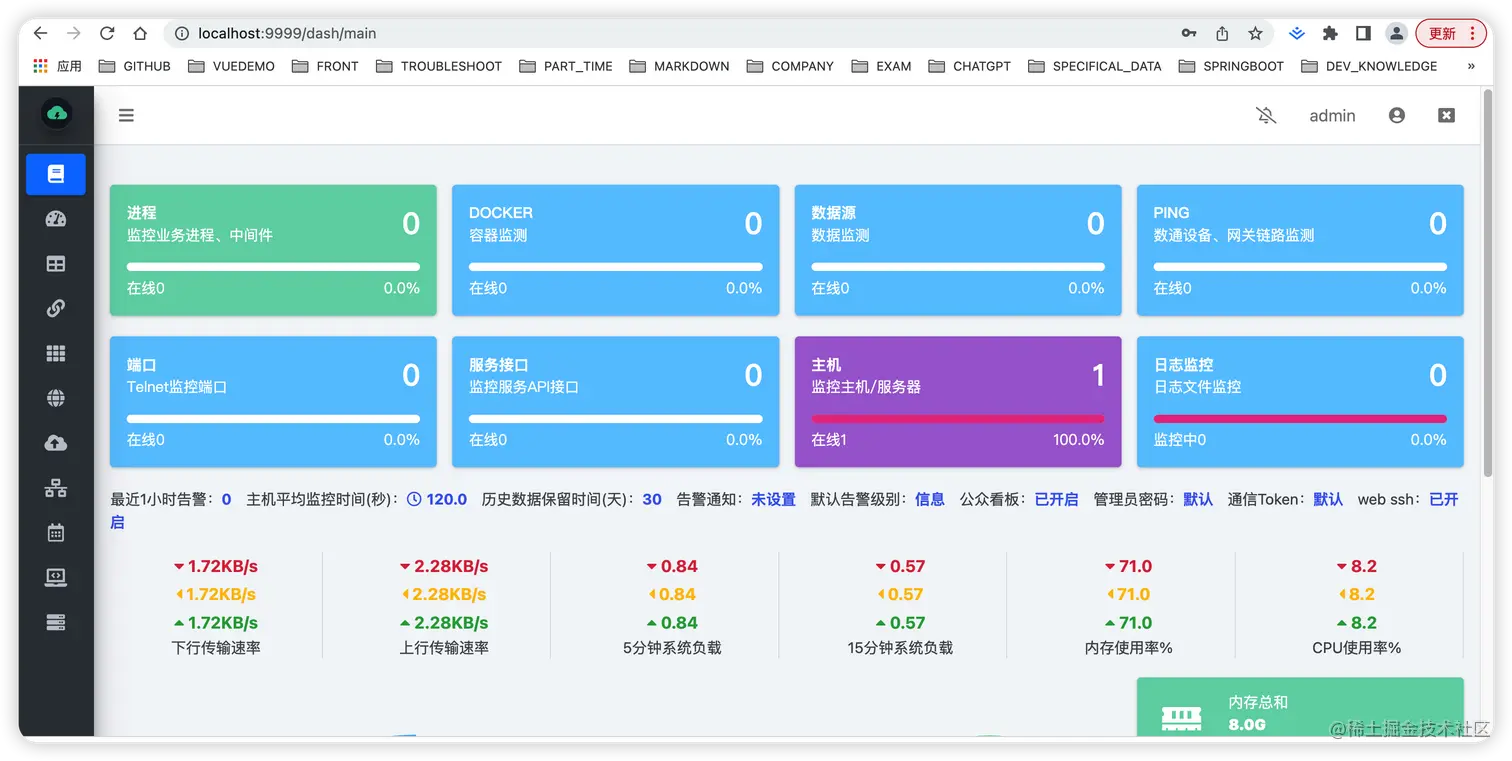This screenshot has height=761, width=1512.
Task: Open the 最近1小时告警 count link 0
Action: click(227, 499)
